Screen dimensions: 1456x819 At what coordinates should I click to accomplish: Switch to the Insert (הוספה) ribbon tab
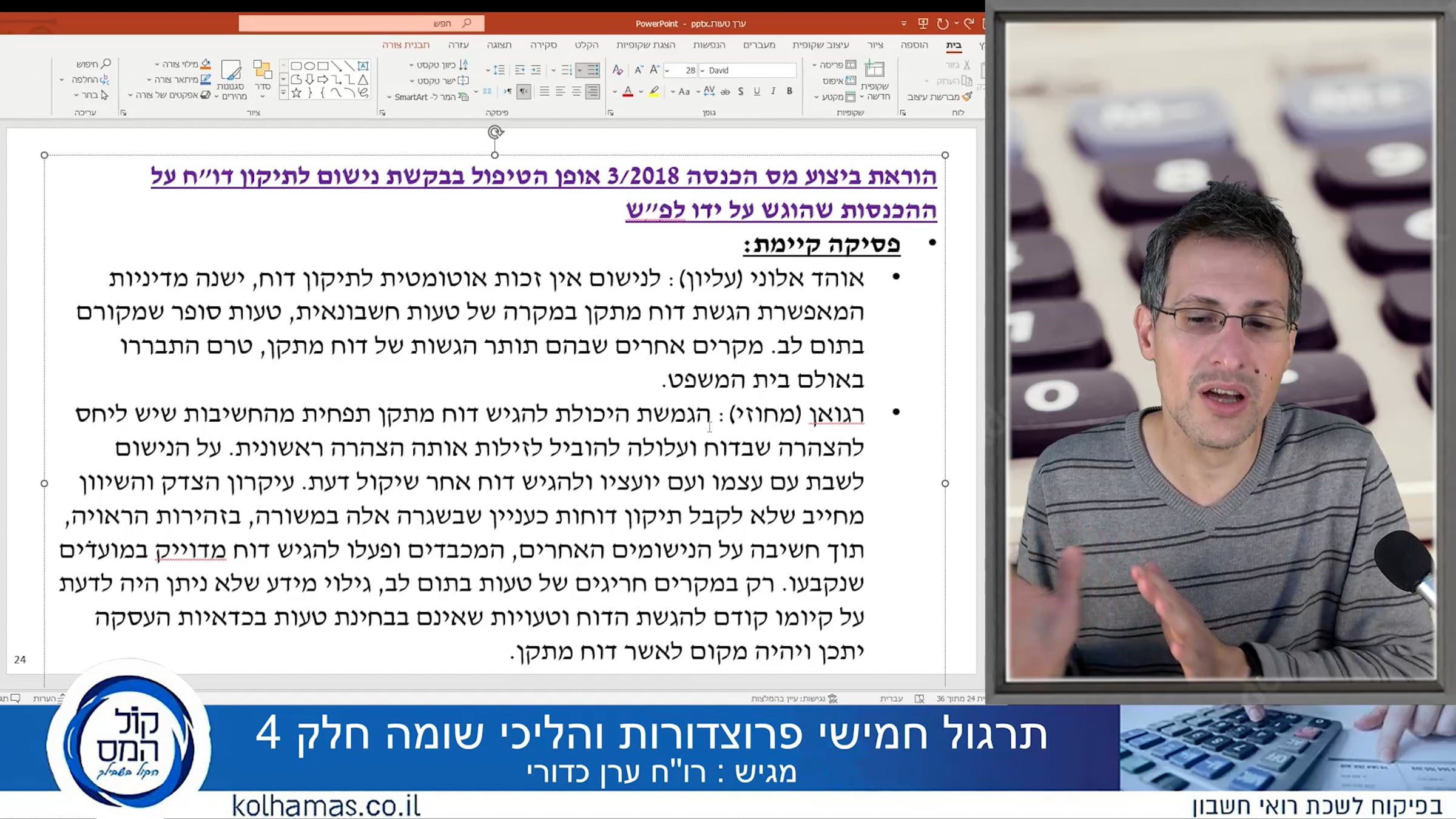pos(914,44)
